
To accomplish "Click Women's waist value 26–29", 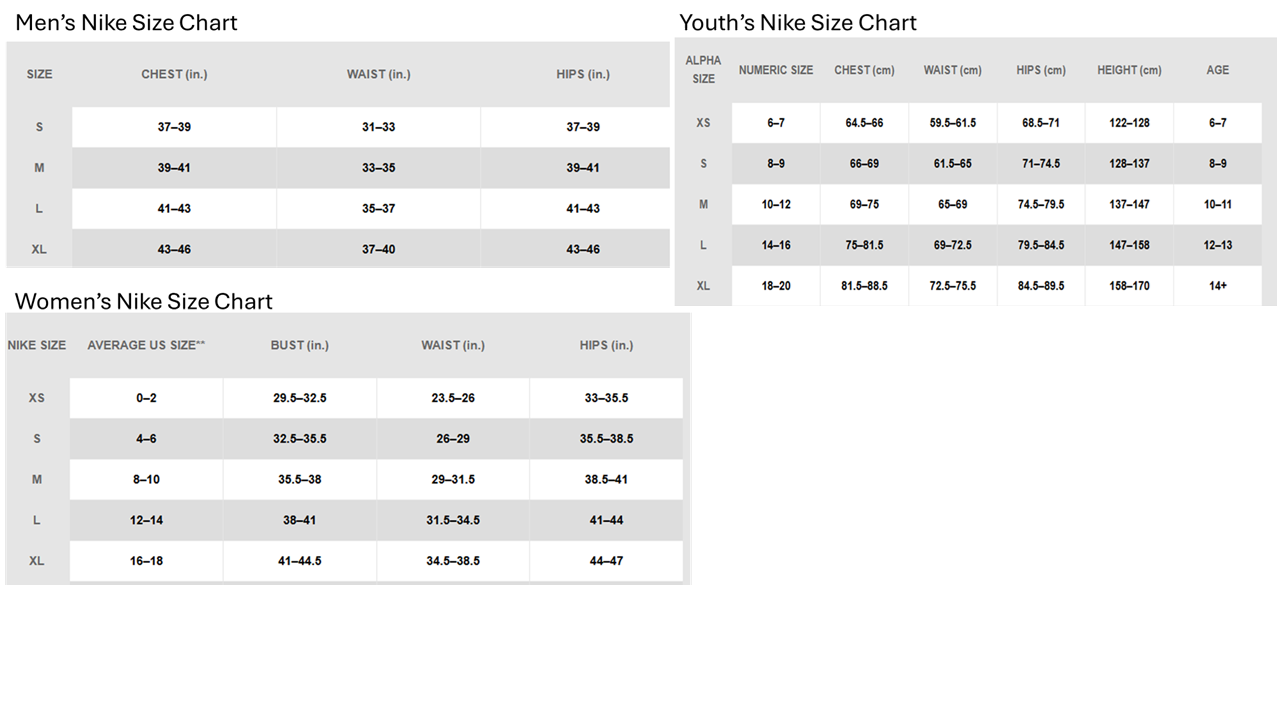I will click(x=453, y=439).
